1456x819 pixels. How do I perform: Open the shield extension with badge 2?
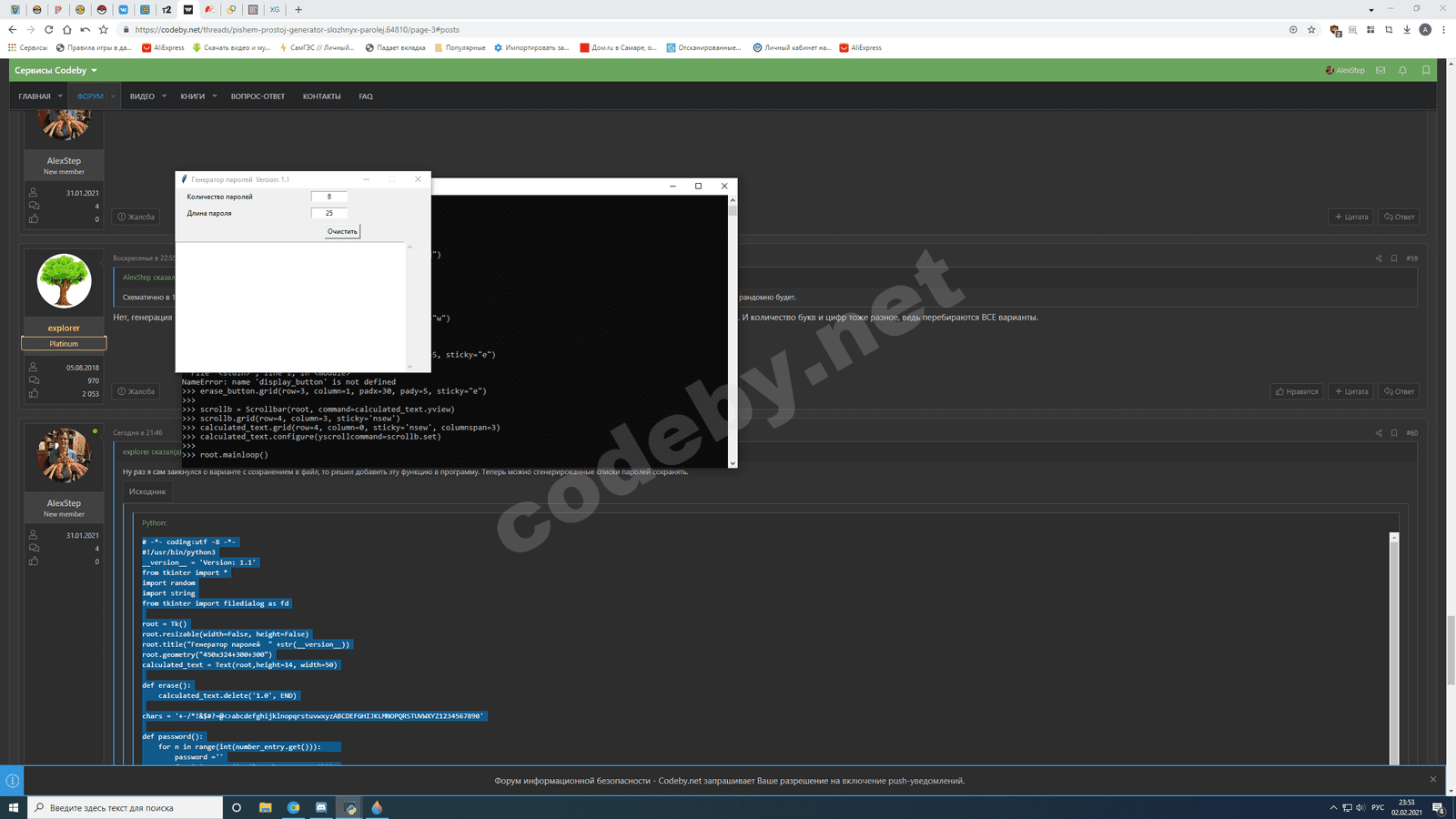point(1335,30)
